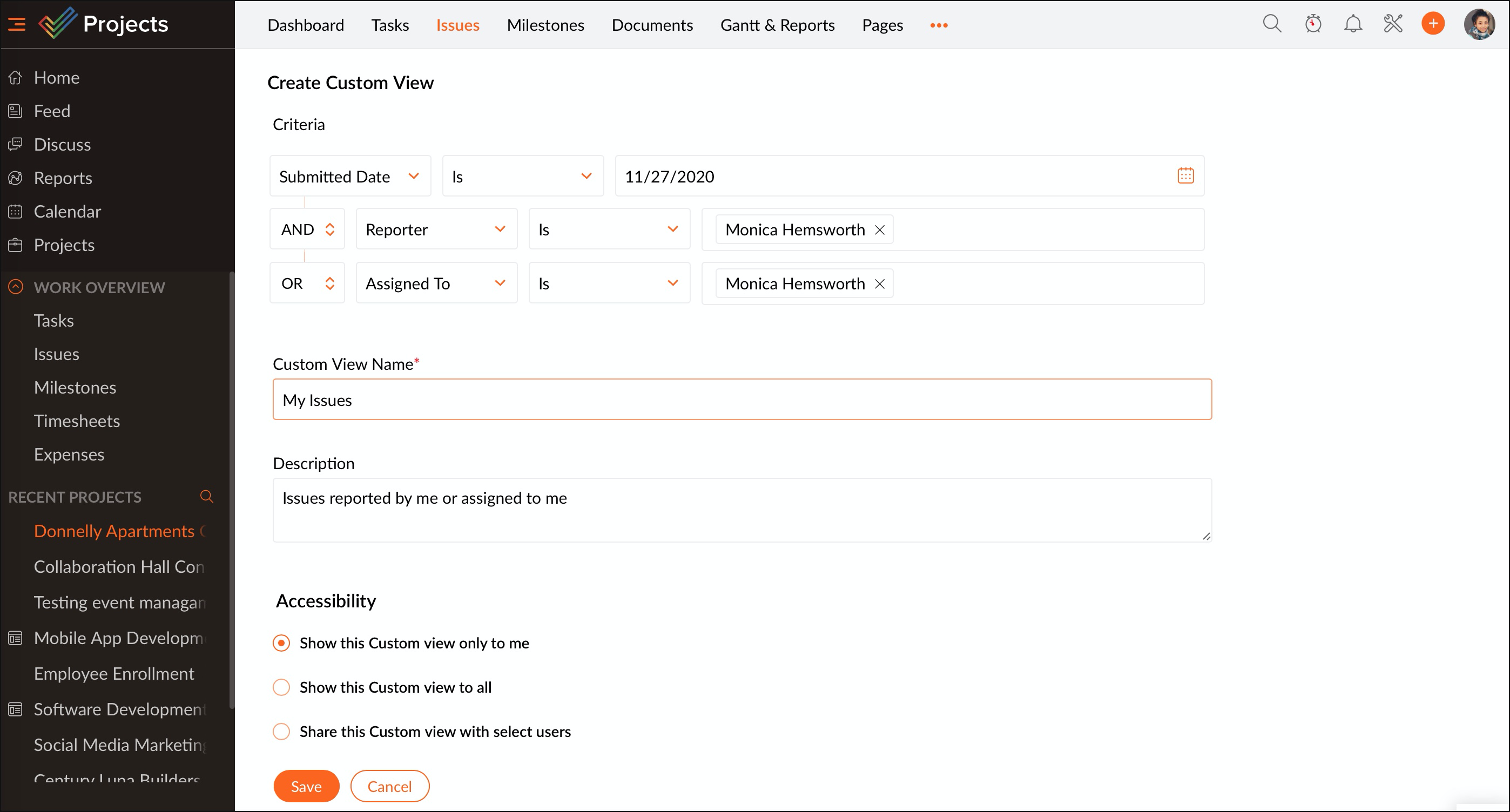Image resolution: width=1510 pixels, height=812 pixels.
Task: Expand the Assigned To field dropdown
Action: (436, 283)
